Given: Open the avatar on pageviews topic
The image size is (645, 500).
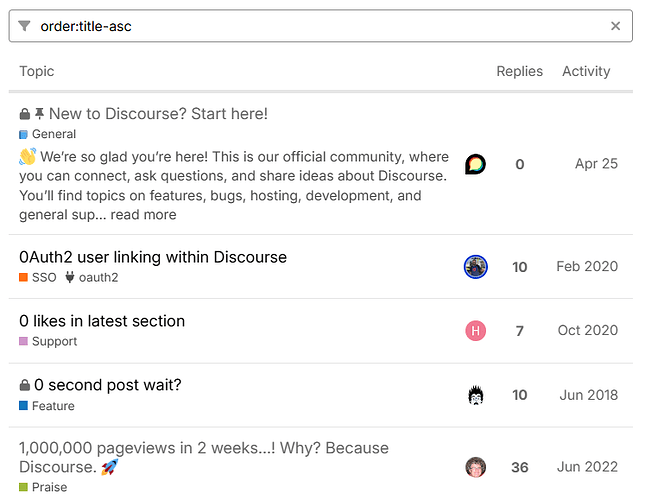Looking at the screenshot, I should tap(476, 467).
